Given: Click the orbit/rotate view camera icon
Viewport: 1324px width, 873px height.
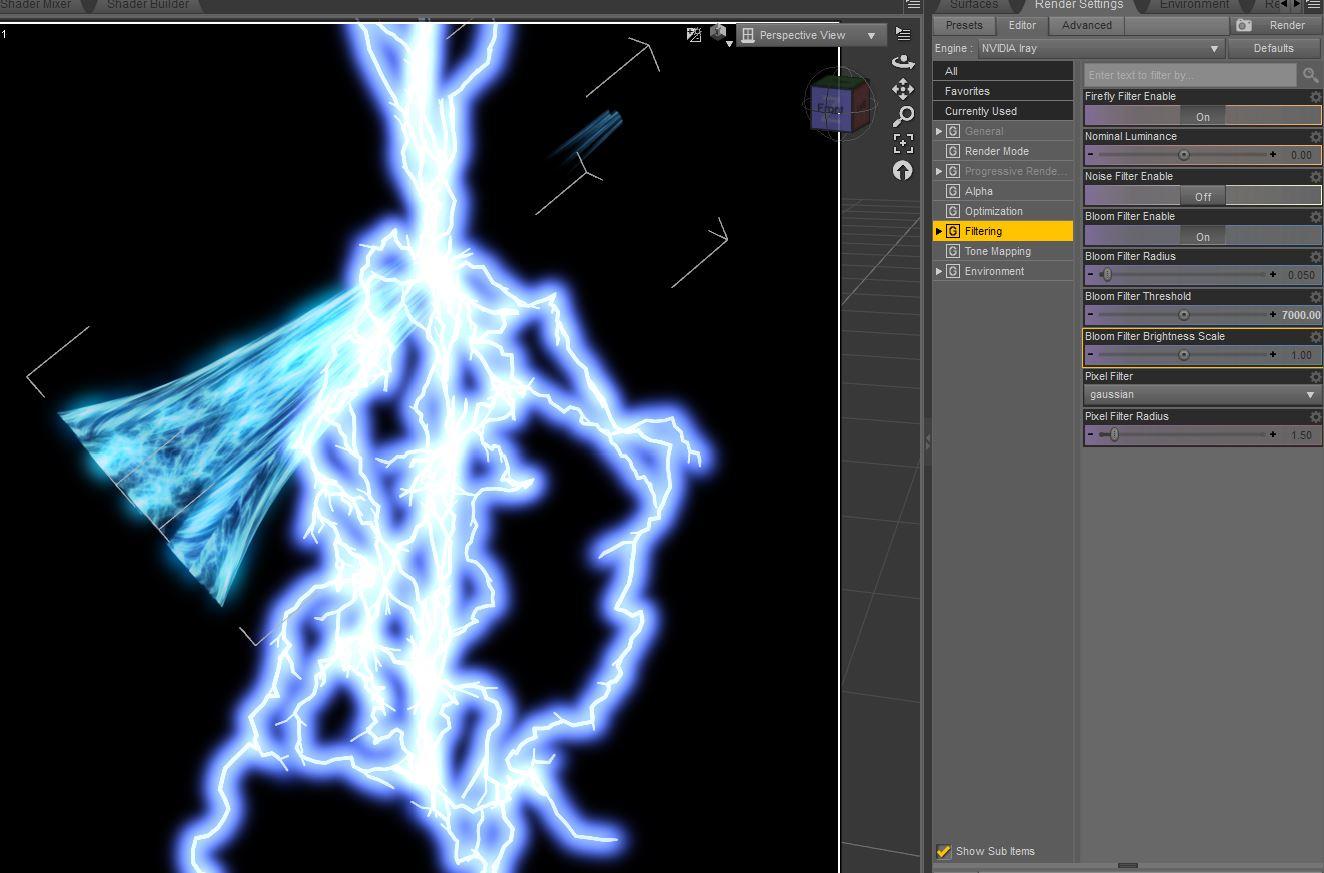Looking at the screenshot, I should 903,62.
